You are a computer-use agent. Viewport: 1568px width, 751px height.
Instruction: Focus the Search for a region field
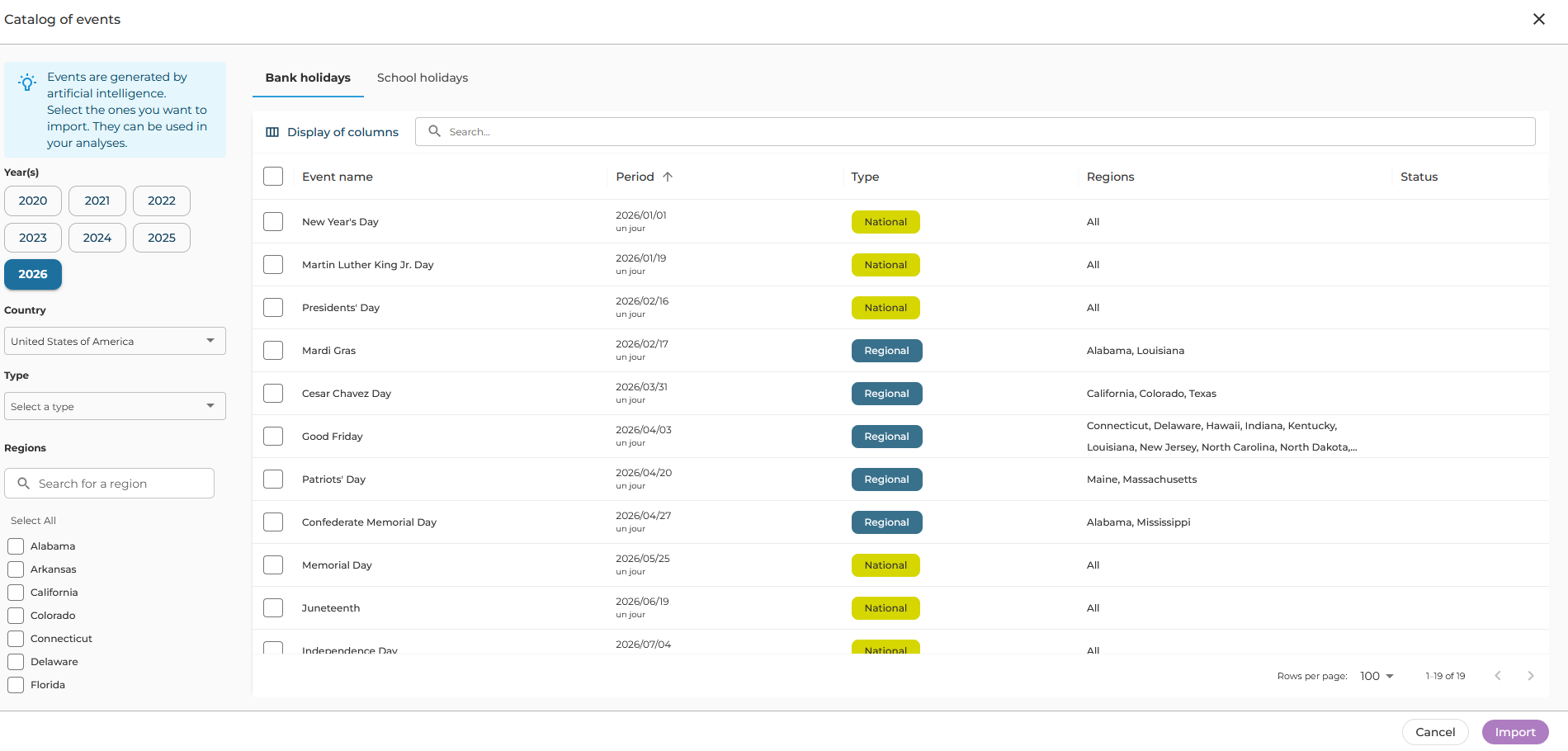[109, 484]
